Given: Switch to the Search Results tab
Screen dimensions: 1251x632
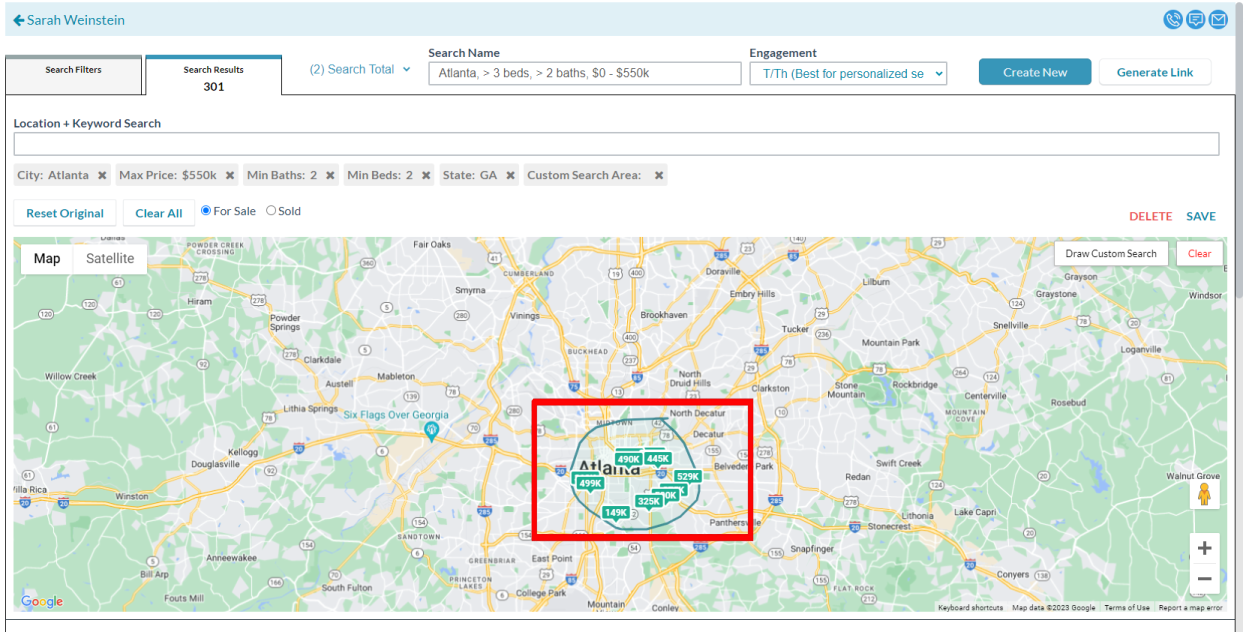Looking at the screenshot, I should [x=213, y=77].
